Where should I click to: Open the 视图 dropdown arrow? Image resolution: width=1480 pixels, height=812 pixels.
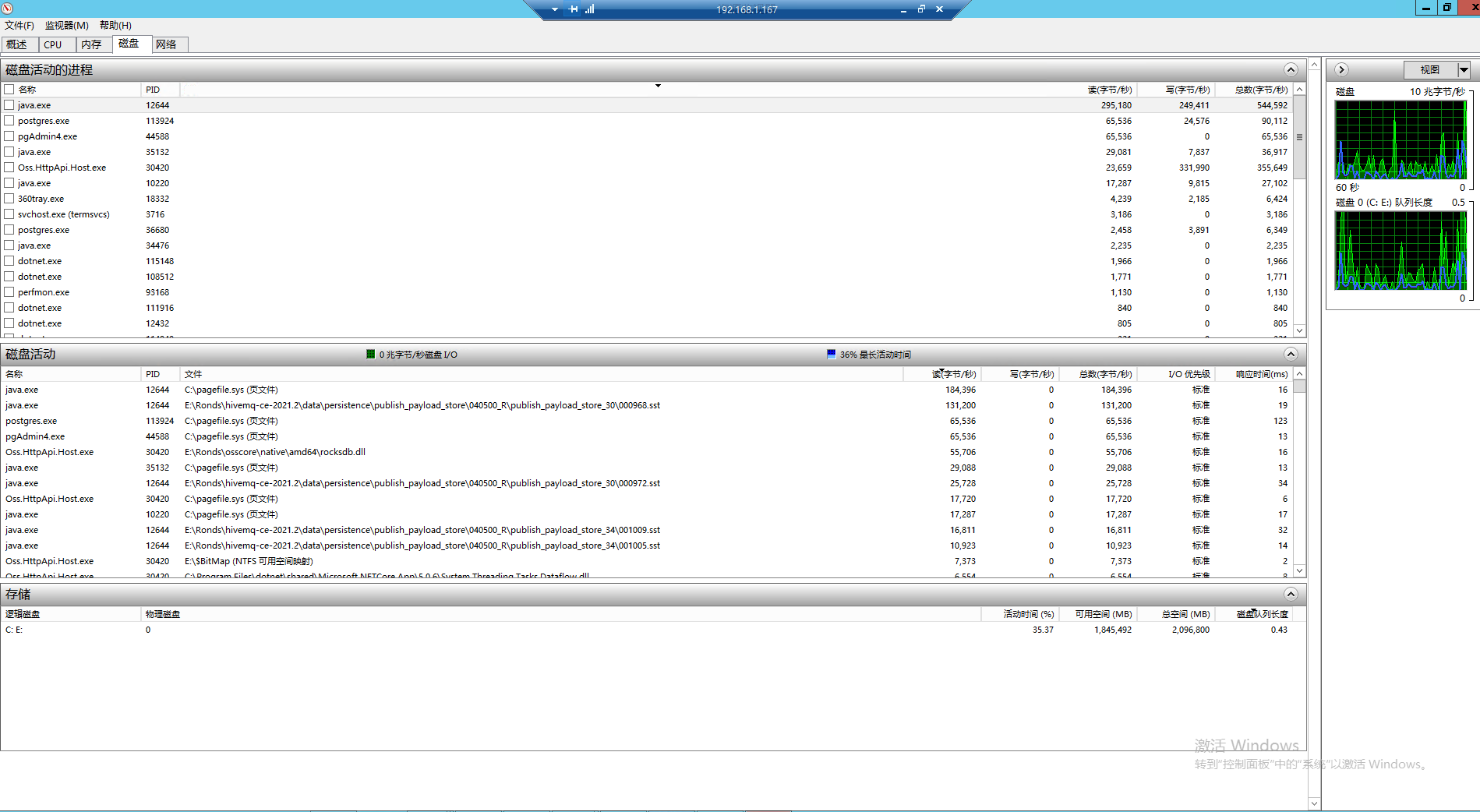(1464, 70)
